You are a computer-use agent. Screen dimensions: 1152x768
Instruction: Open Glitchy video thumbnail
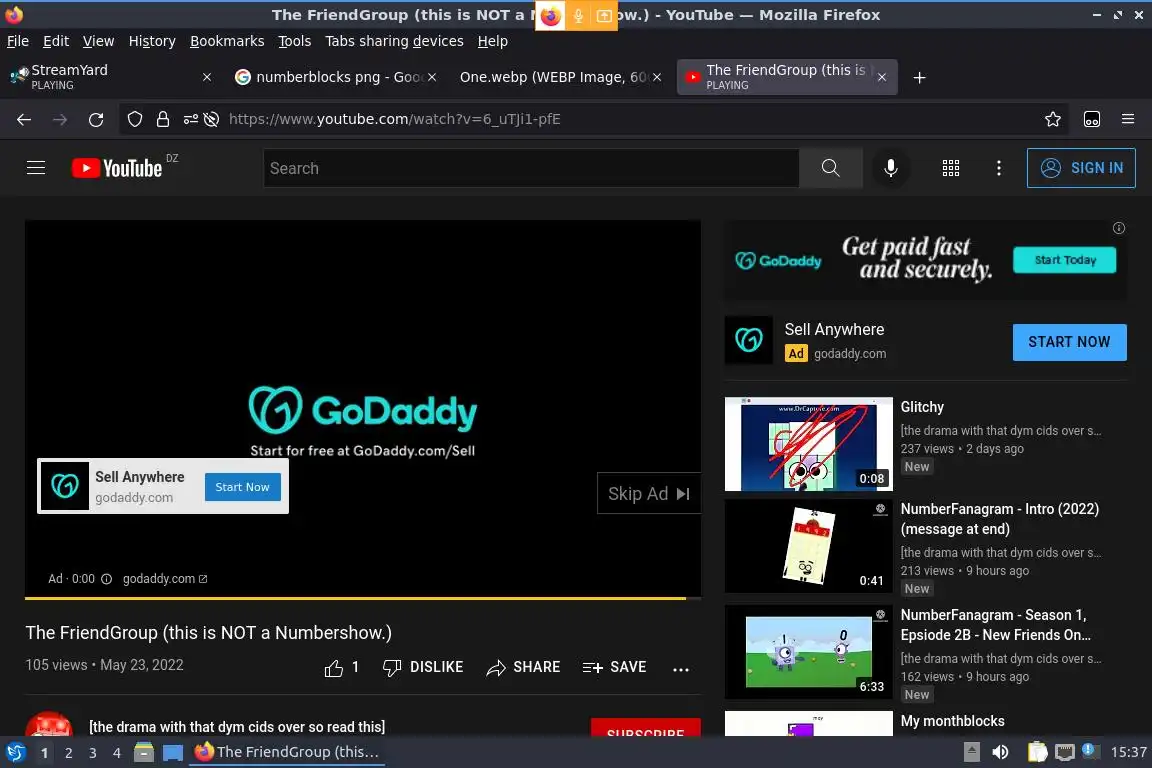[x=808, y=444]
